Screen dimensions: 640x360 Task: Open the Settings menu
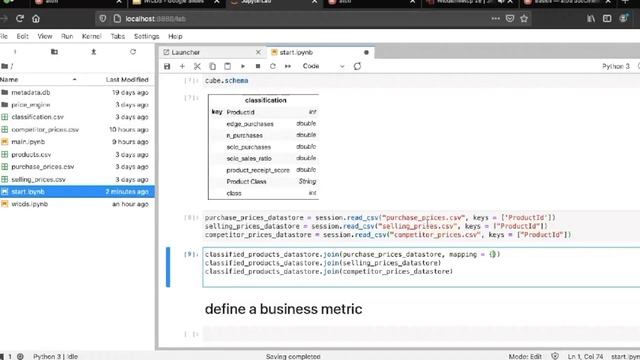(x=147, y=36)
